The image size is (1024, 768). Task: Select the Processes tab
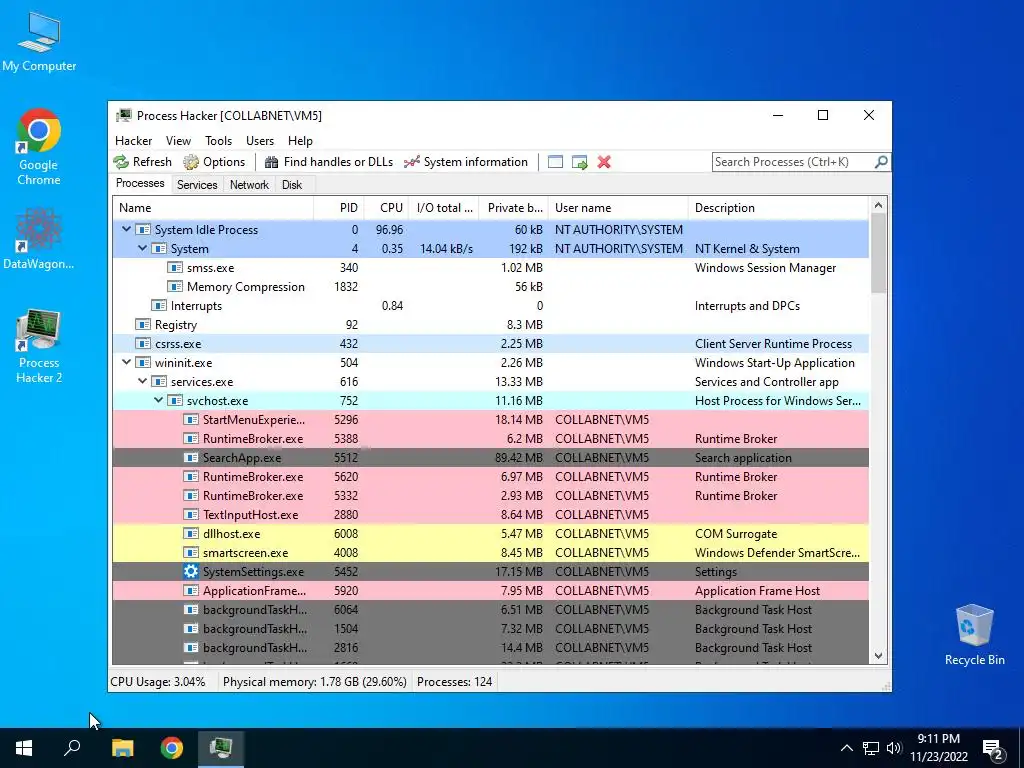click(x=140, y=184)
